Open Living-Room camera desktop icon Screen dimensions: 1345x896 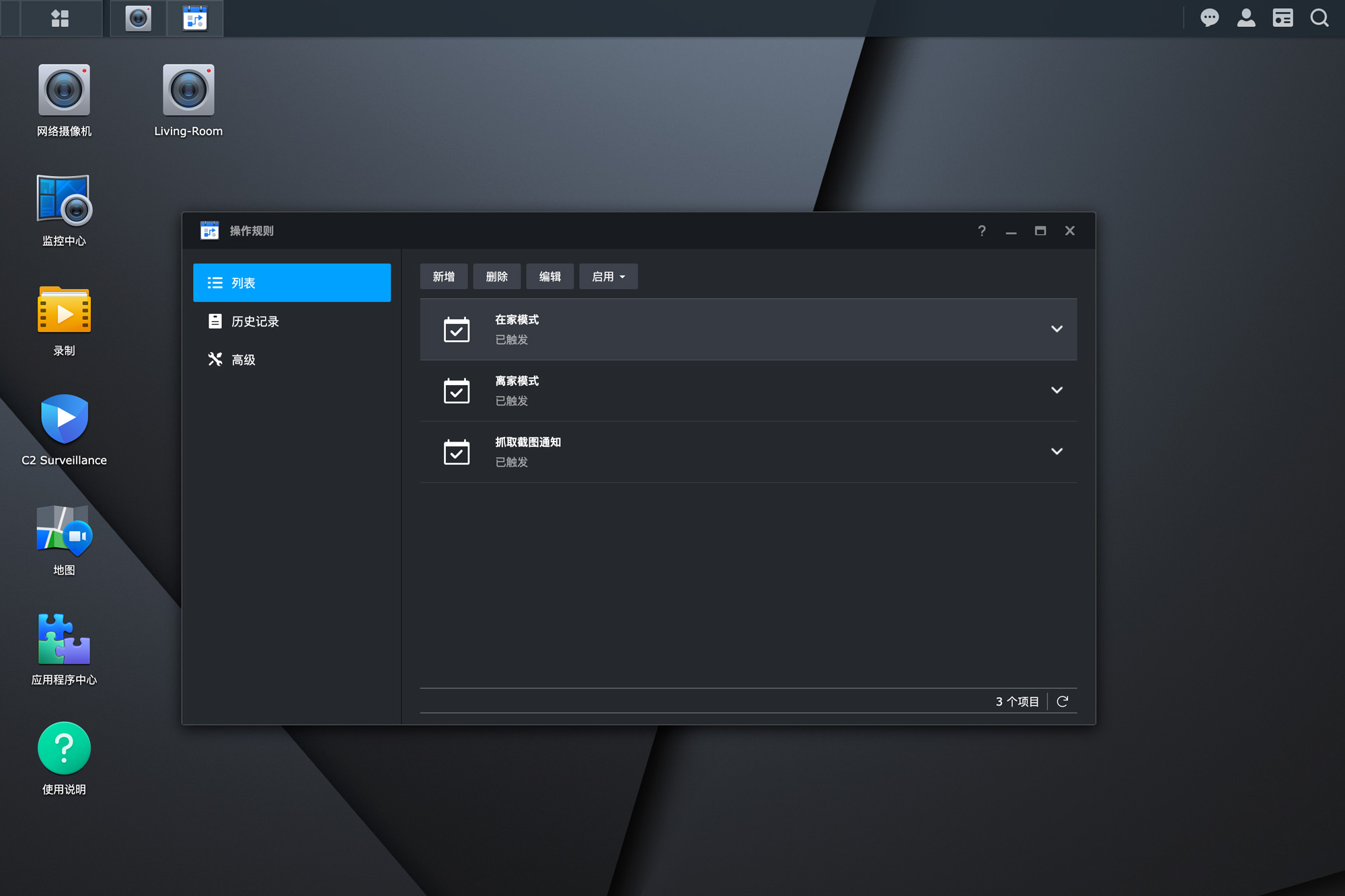(x=188, y=101)
